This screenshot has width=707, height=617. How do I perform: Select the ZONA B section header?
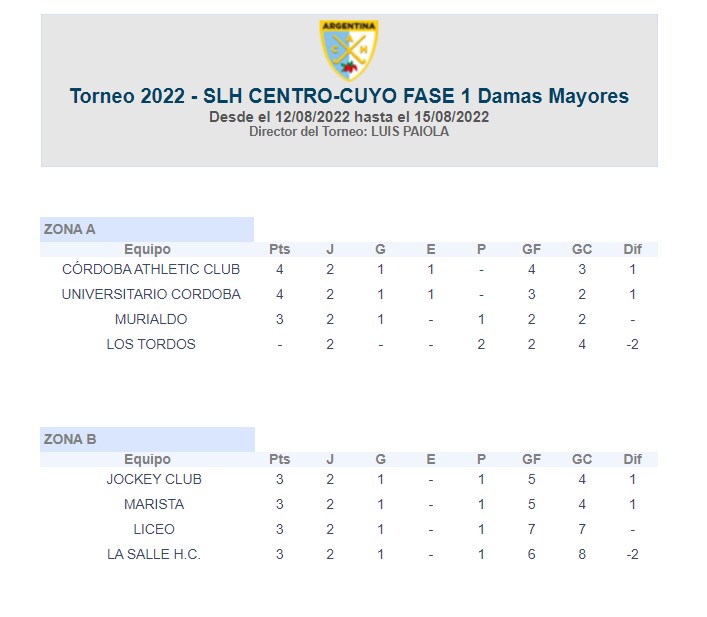tap(147, 439)
